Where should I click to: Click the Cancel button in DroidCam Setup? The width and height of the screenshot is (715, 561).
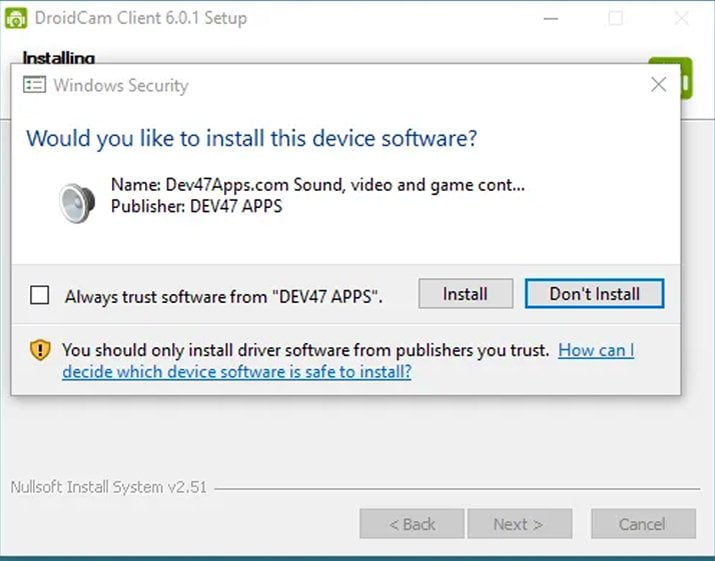coord(643,524)
